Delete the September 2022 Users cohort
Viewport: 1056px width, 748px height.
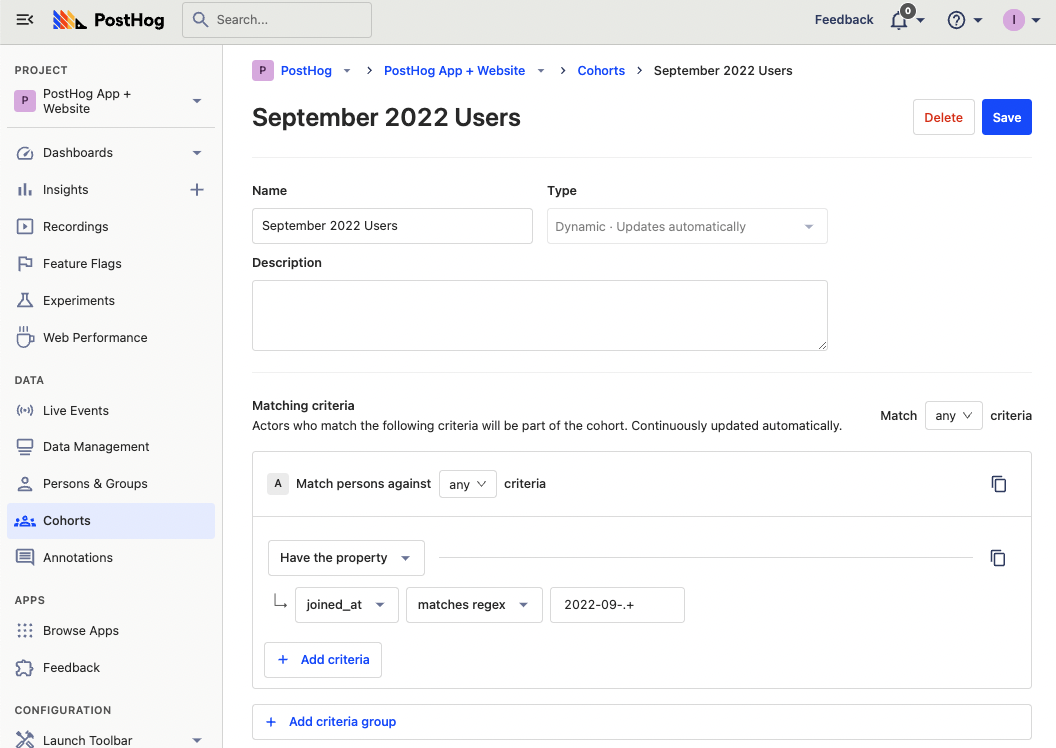pos(943,117)
